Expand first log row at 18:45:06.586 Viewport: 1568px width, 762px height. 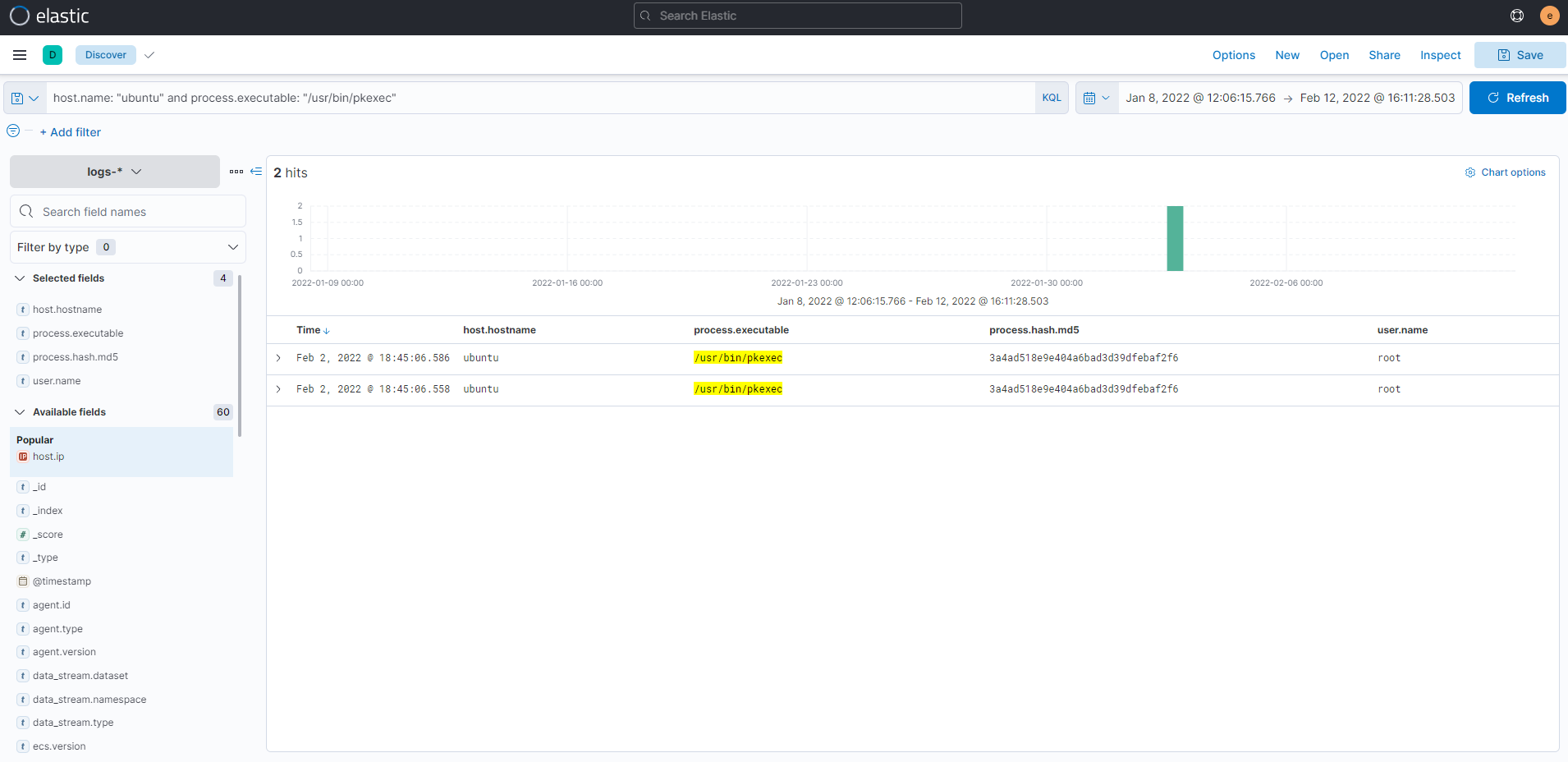pyautogui.click(x=278, y=358)
